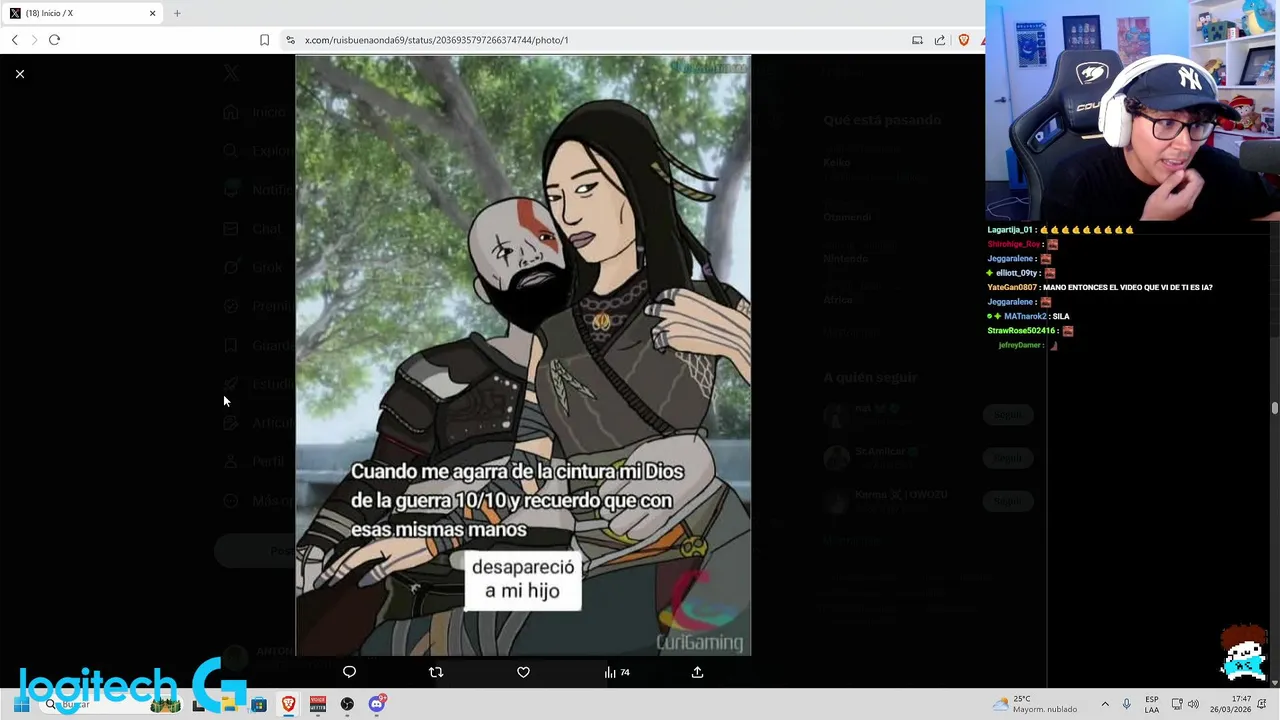
Task: Click username Lagartija_01 in chat
Action: pos(1010,230)
